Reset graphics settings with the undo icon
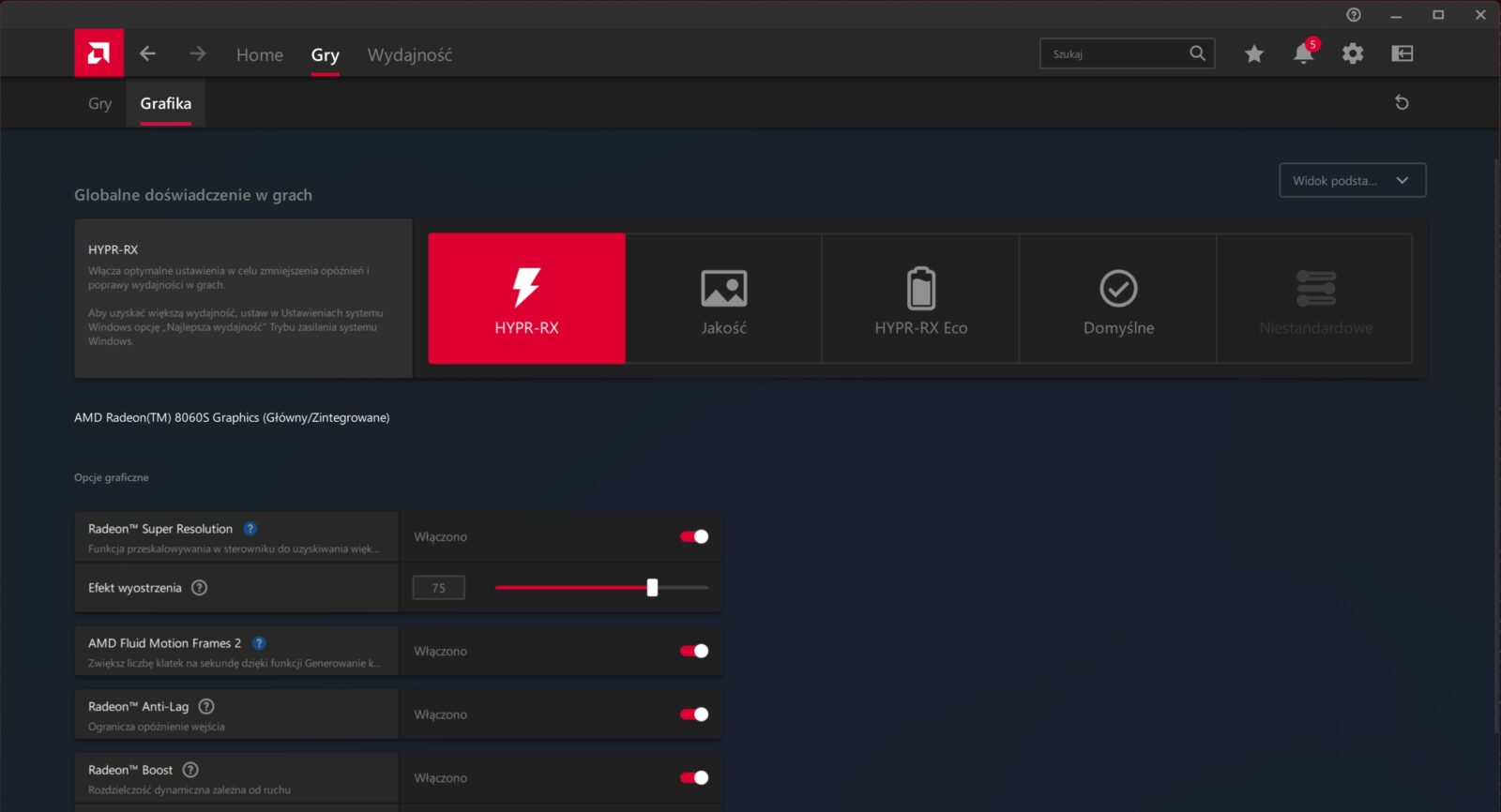This screenshot has width=1501, height=812. 1402,102
